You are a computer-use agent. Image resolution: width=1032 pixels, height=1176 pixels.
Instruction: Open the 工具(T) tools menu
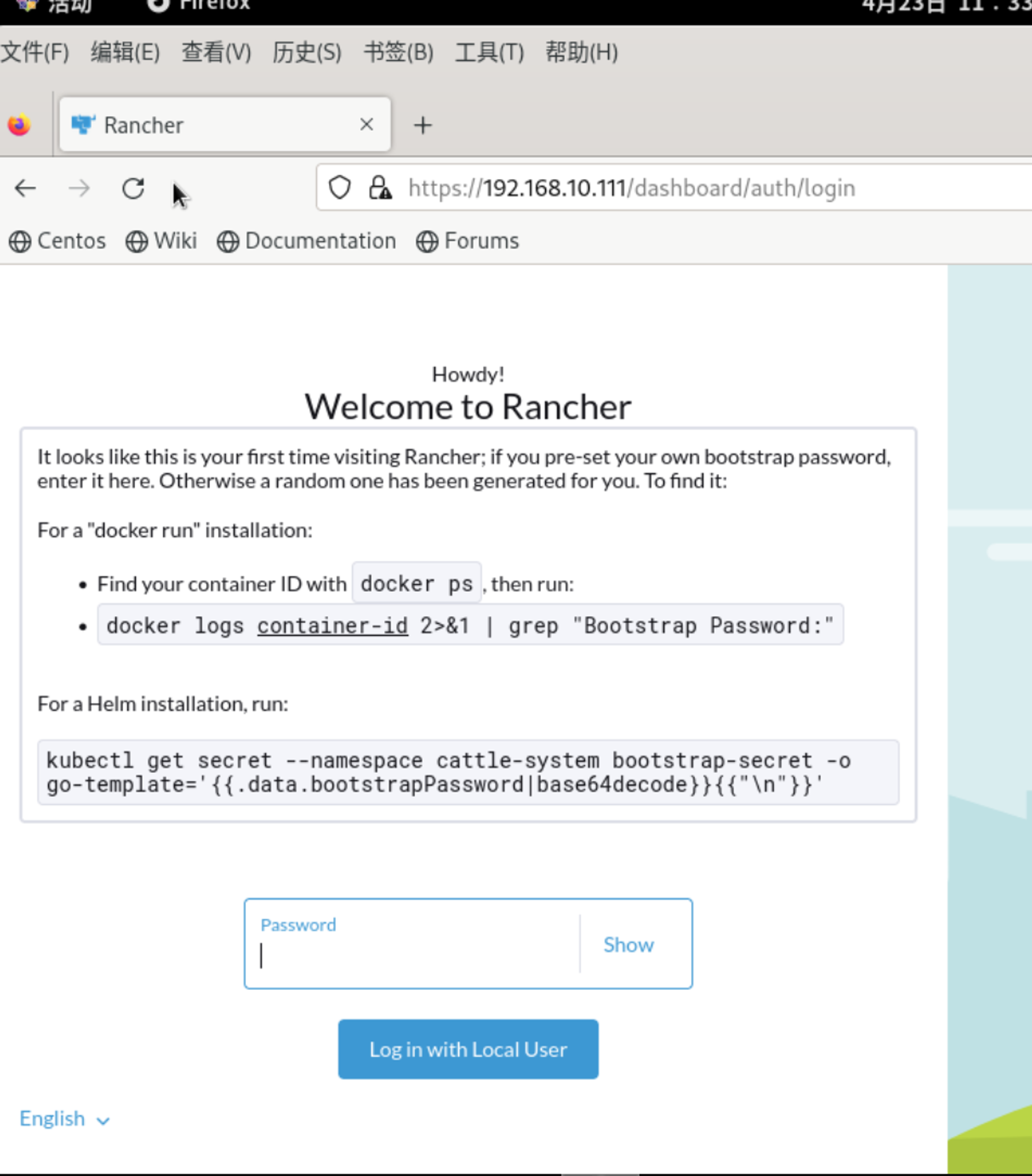point(489,53)
